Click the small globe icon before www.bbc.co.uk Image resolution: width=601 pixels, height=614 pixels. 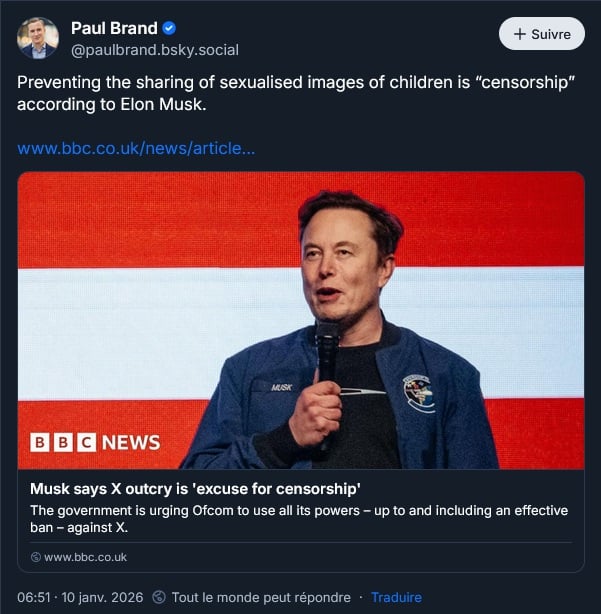[36, 557]
